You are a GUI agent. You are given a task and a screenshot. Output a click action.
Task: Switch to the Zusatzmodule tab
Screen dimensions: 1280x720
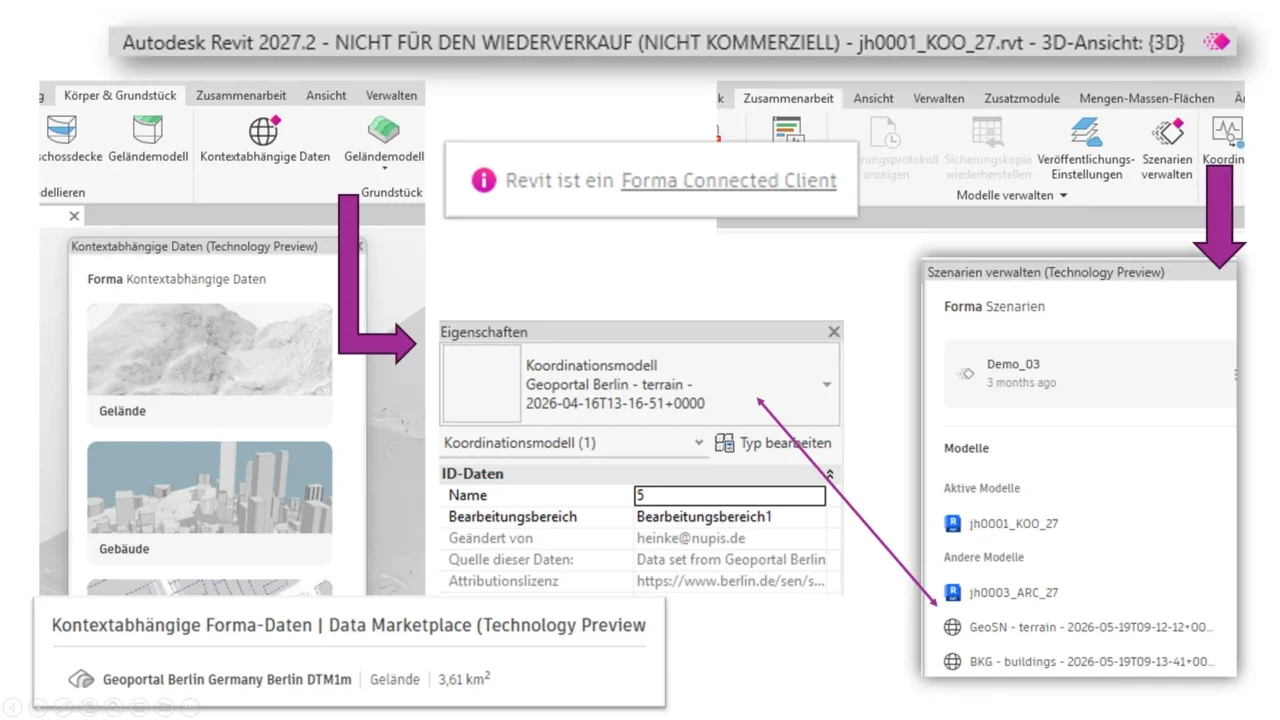(x=1021, y=98)
